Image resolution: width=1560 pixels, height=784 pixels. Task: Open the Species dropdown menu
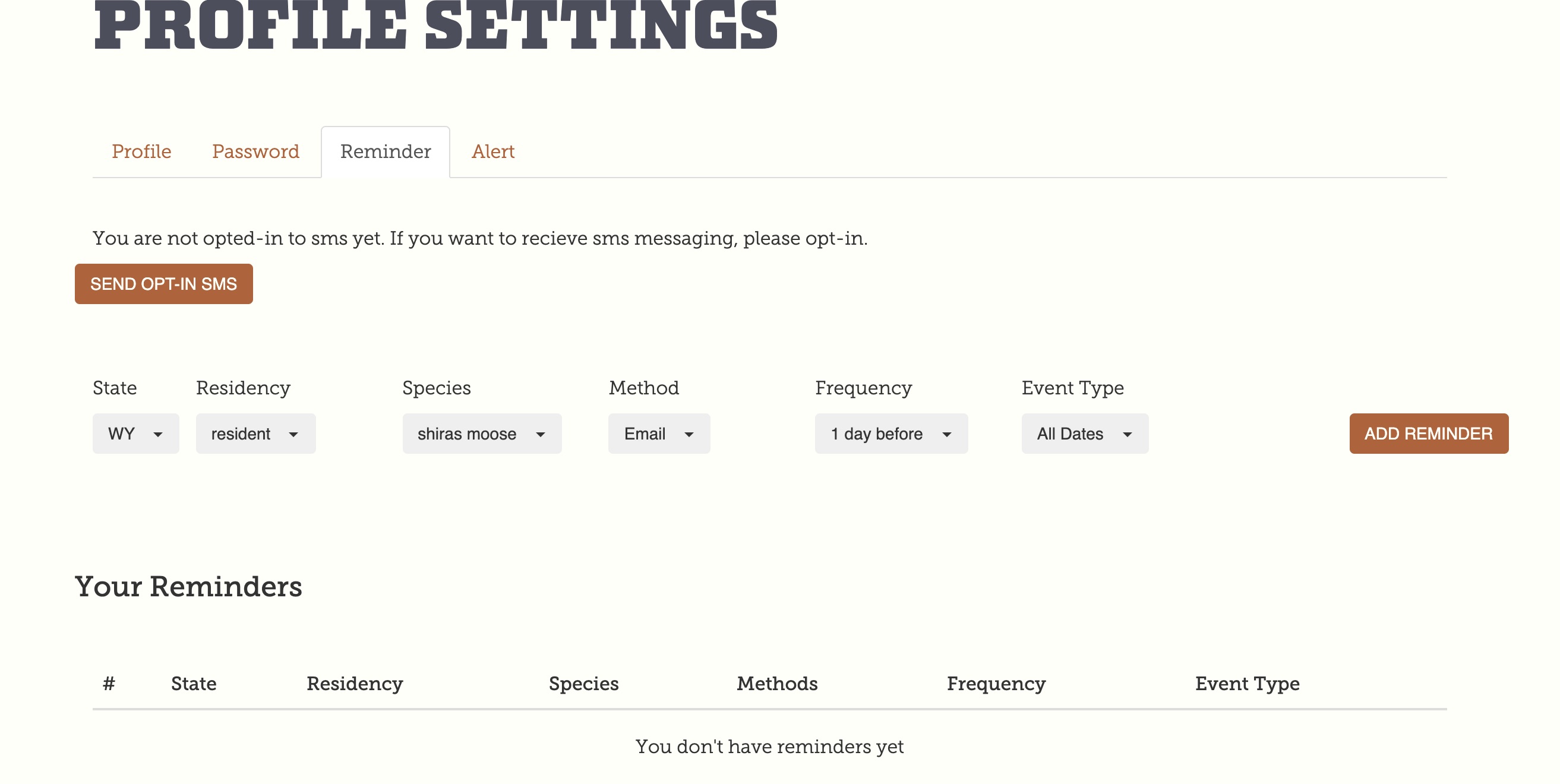(x=481, y=433)
